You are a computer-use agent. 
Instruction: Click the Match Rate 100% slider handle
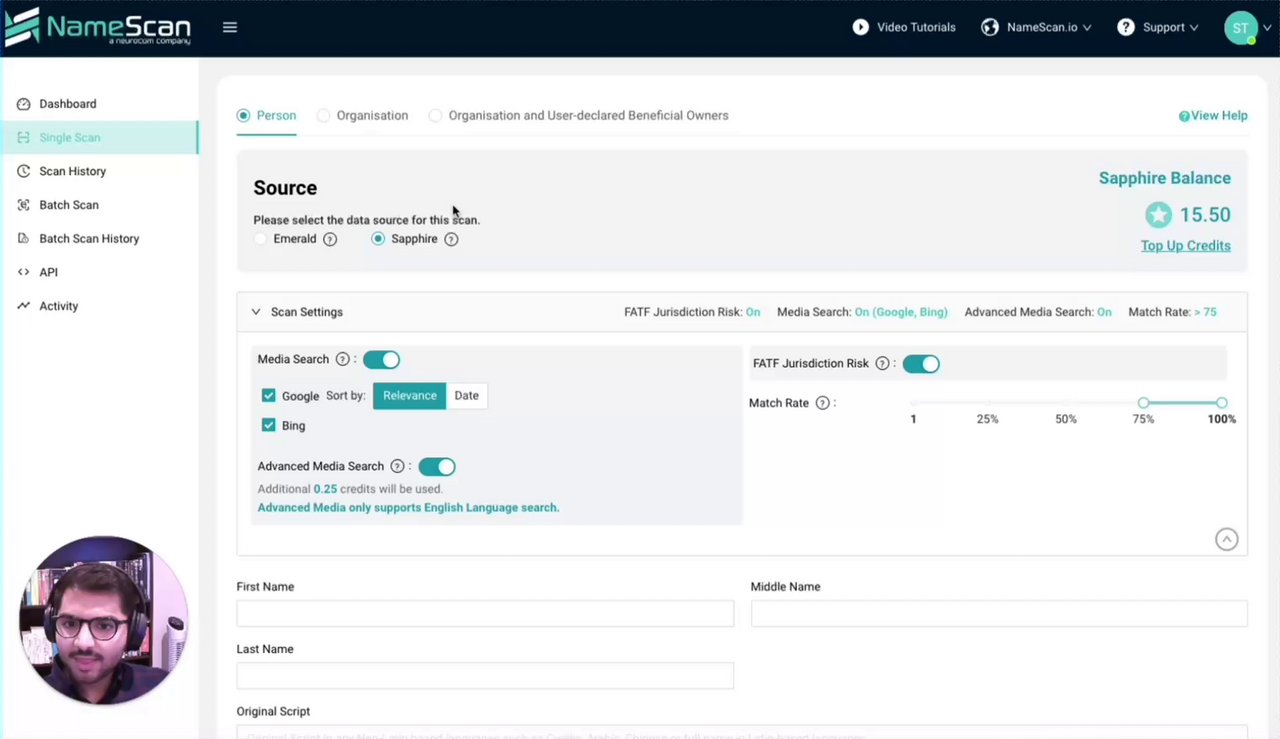coord(1222,403)
